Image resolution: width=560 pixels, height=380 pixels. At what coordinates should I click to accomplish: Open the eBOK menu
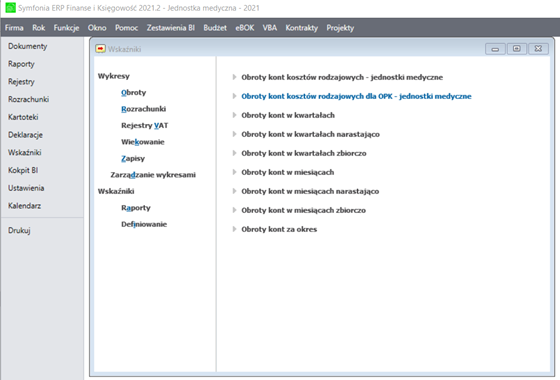tap(245, 28)
